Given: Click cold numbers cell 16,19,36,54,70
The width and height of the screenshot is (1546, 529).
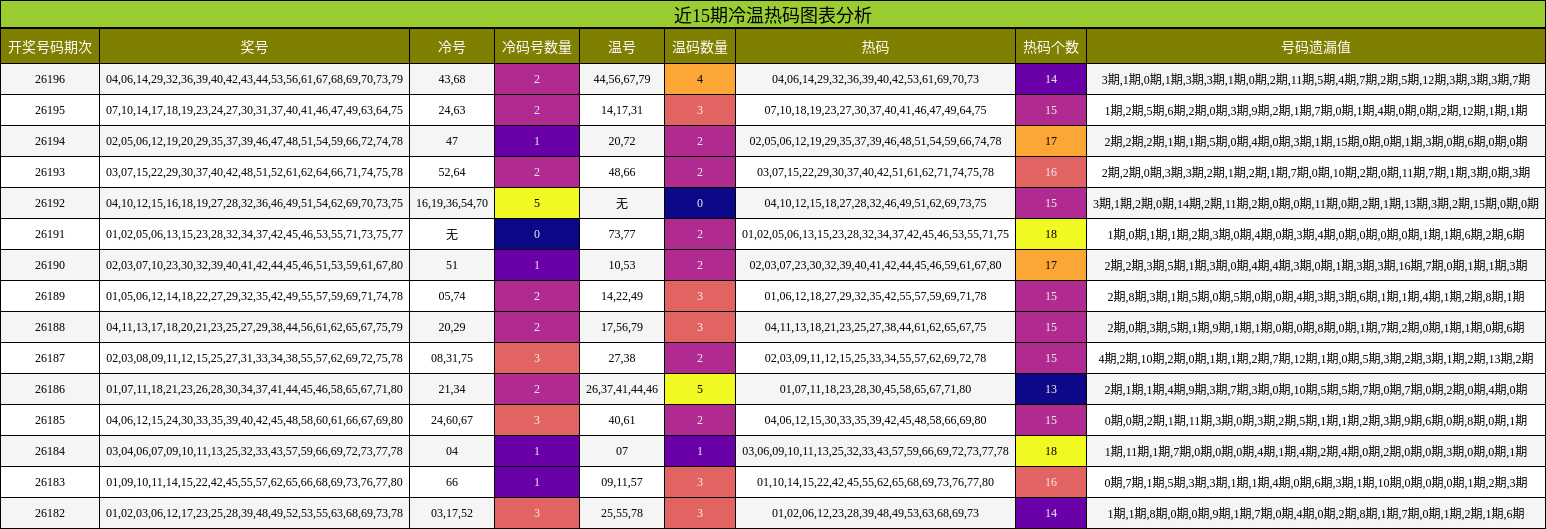Looking at the screenshot, I should pyautogui.click(x=452, y=203).
